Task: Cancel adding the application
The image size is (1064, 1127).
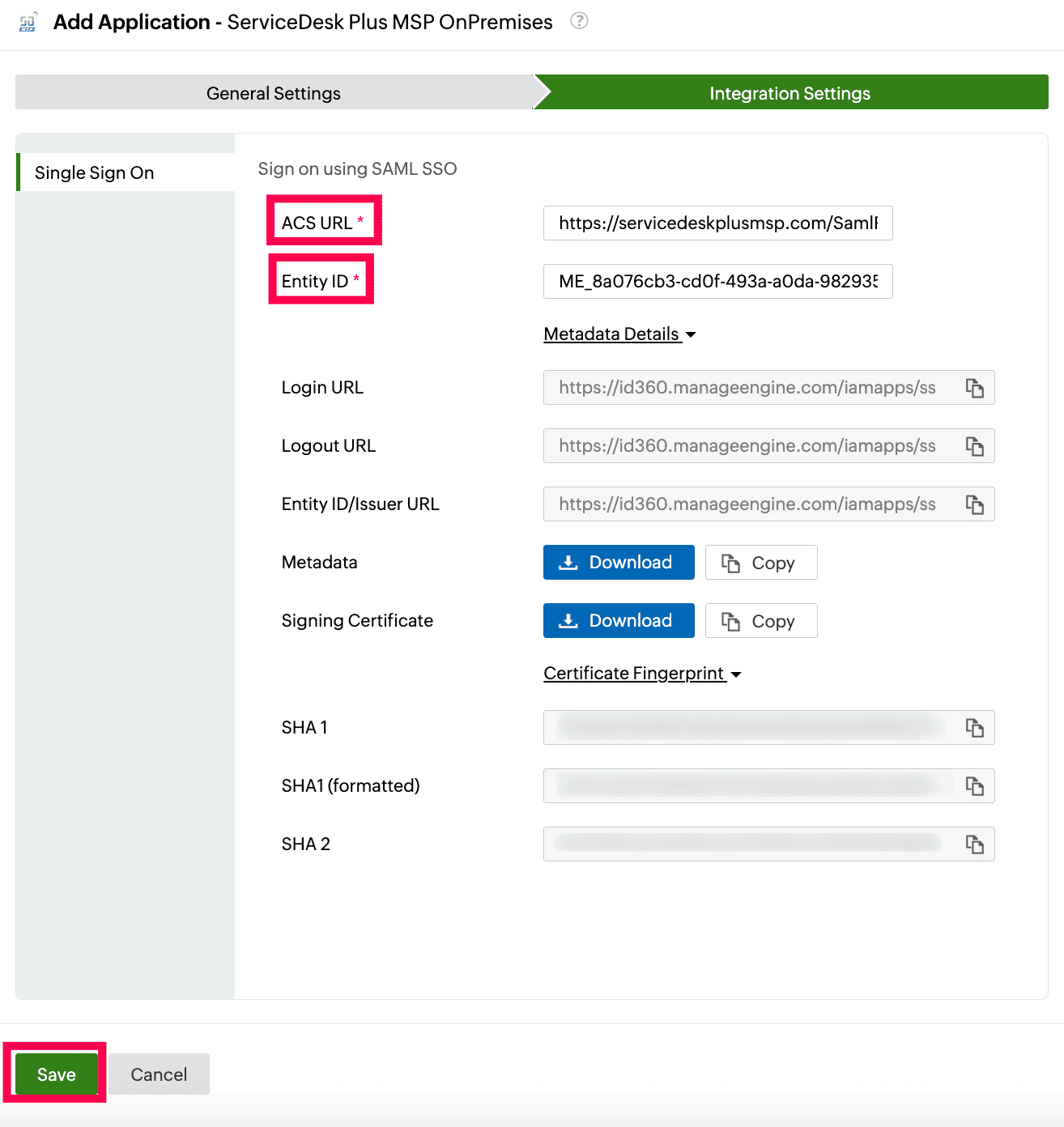Action: pyautogui.click(x=159, y=1074)
